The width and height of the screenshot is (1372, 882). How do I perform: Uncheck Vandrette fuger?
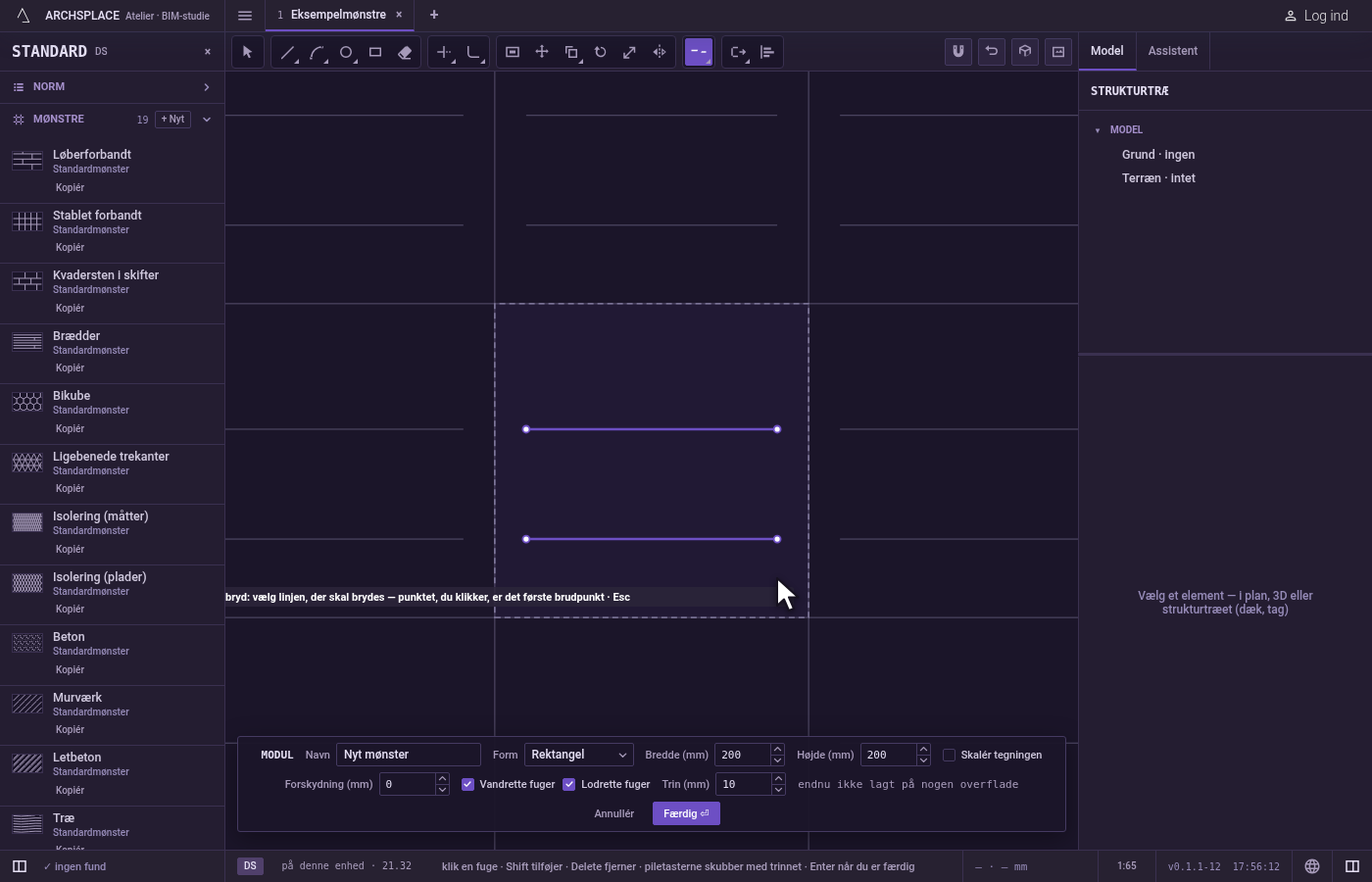point(467,784)
